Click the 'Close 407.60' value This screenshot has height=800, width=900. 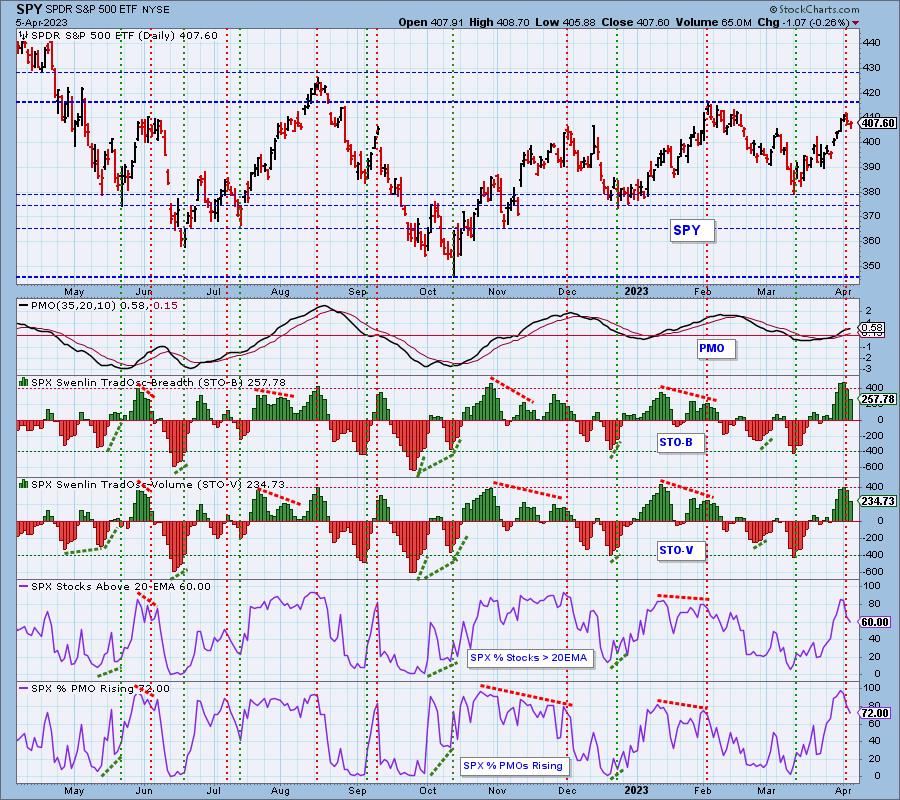click(x=635, y=23)
